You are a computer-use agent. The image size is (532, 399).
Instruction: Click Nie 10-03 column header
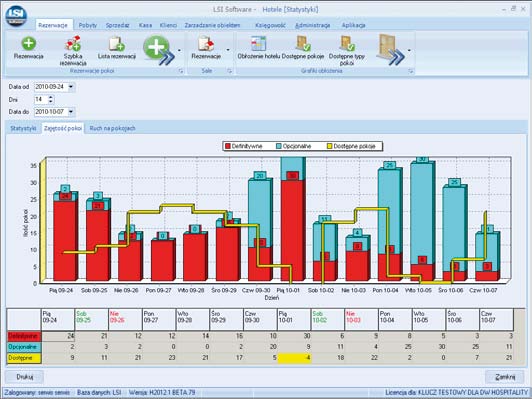click(x=361, y=320)
